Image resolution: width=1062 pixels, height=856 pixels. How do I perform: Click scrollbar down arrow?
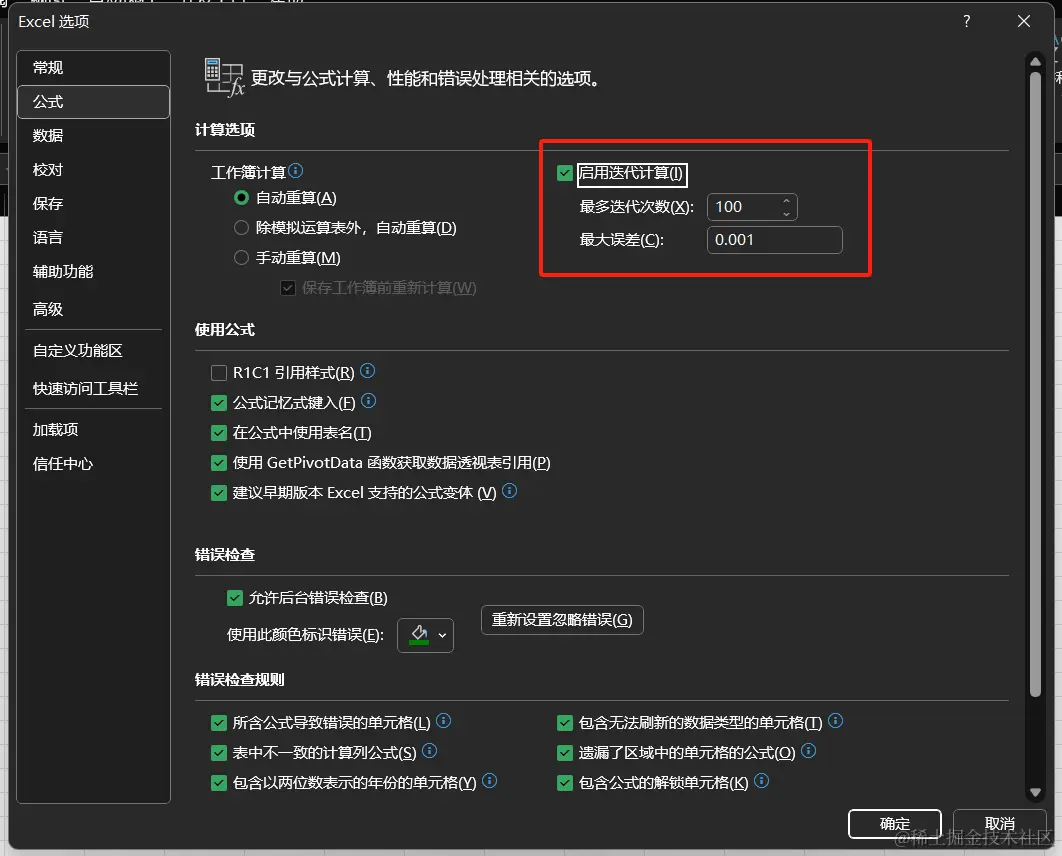1035,792
